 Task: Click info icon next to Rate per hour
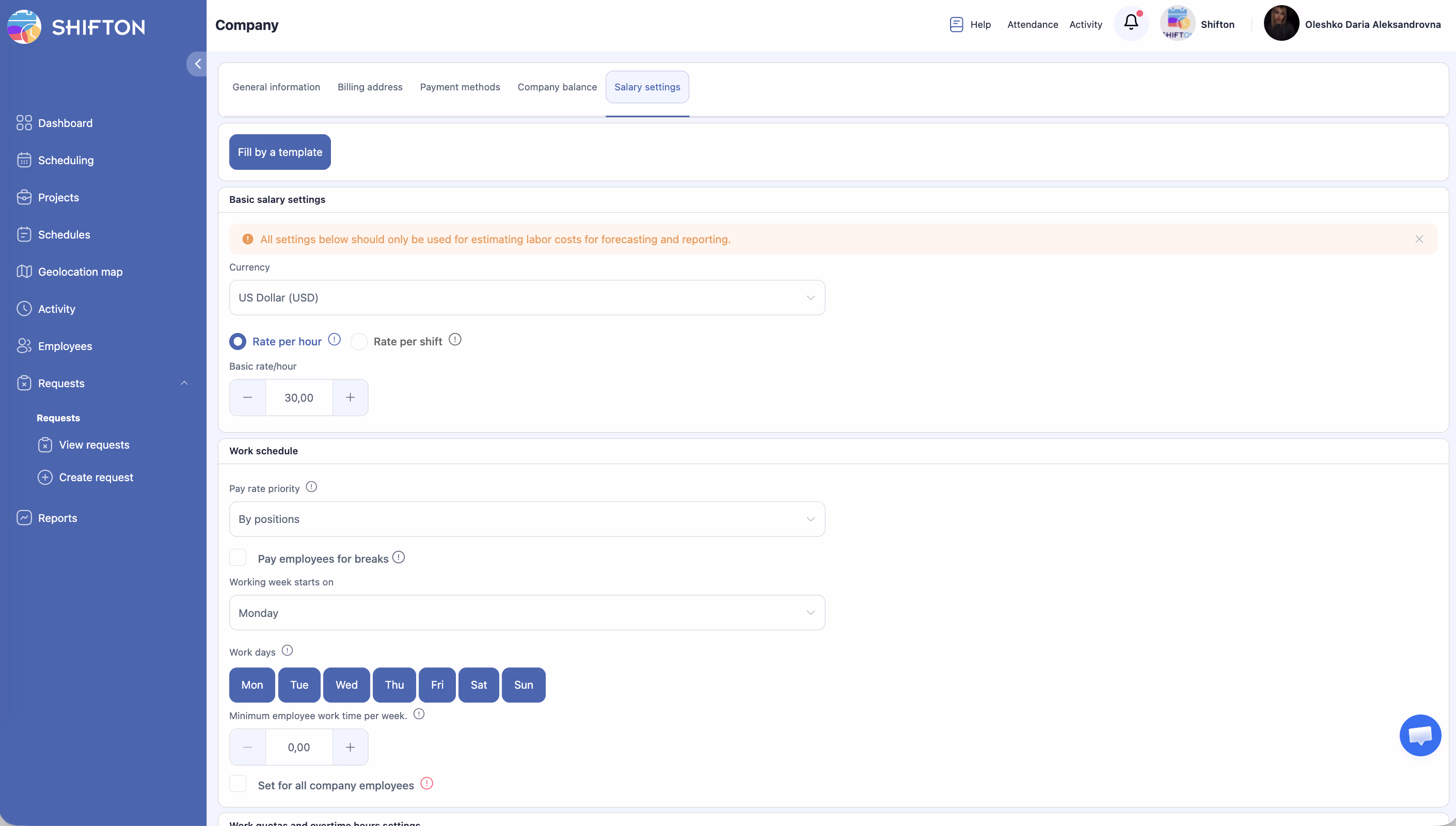(335, 339)
